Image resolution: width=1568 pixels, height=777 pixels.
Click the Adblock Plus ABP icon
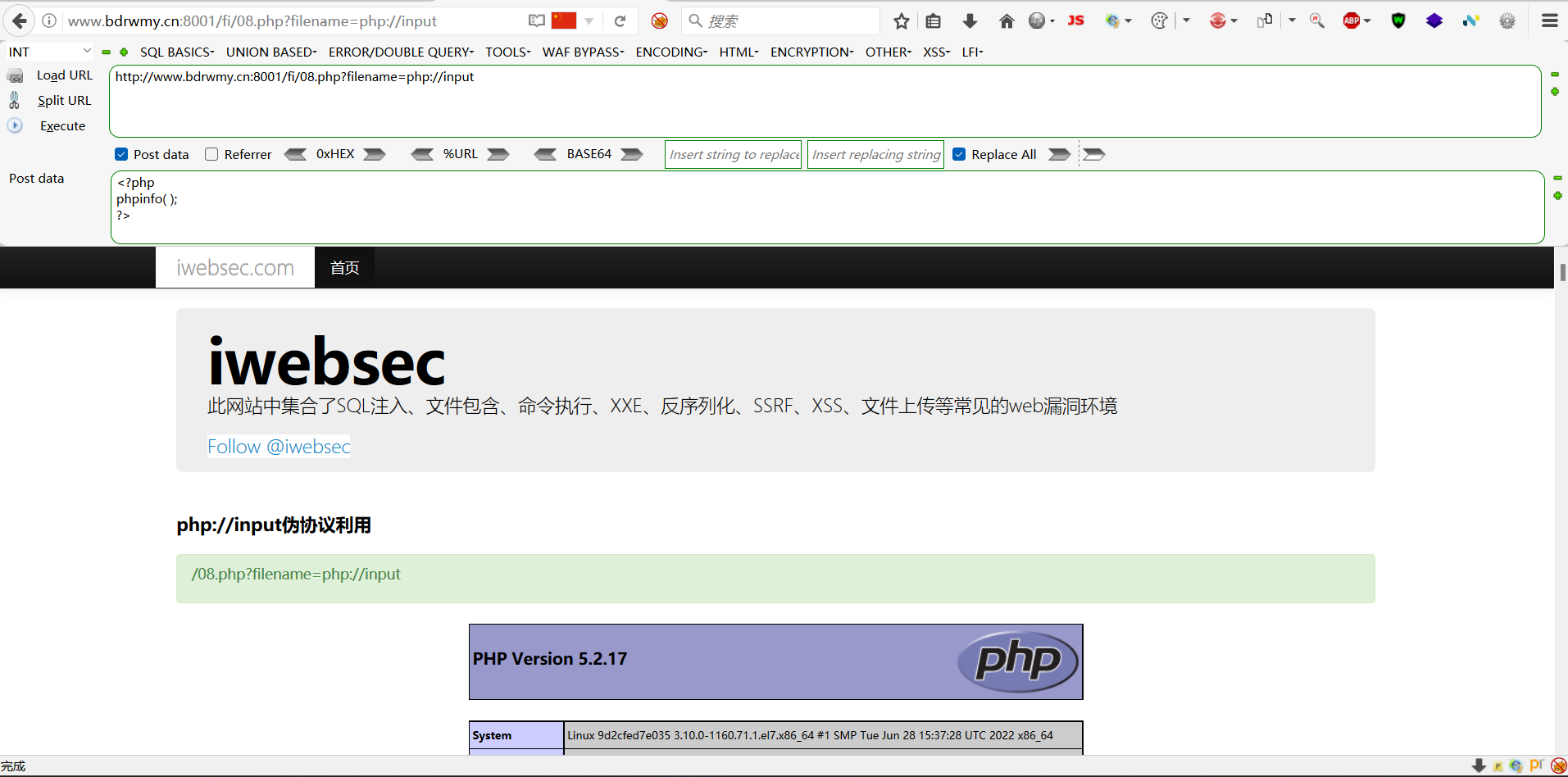[1352, 20]
